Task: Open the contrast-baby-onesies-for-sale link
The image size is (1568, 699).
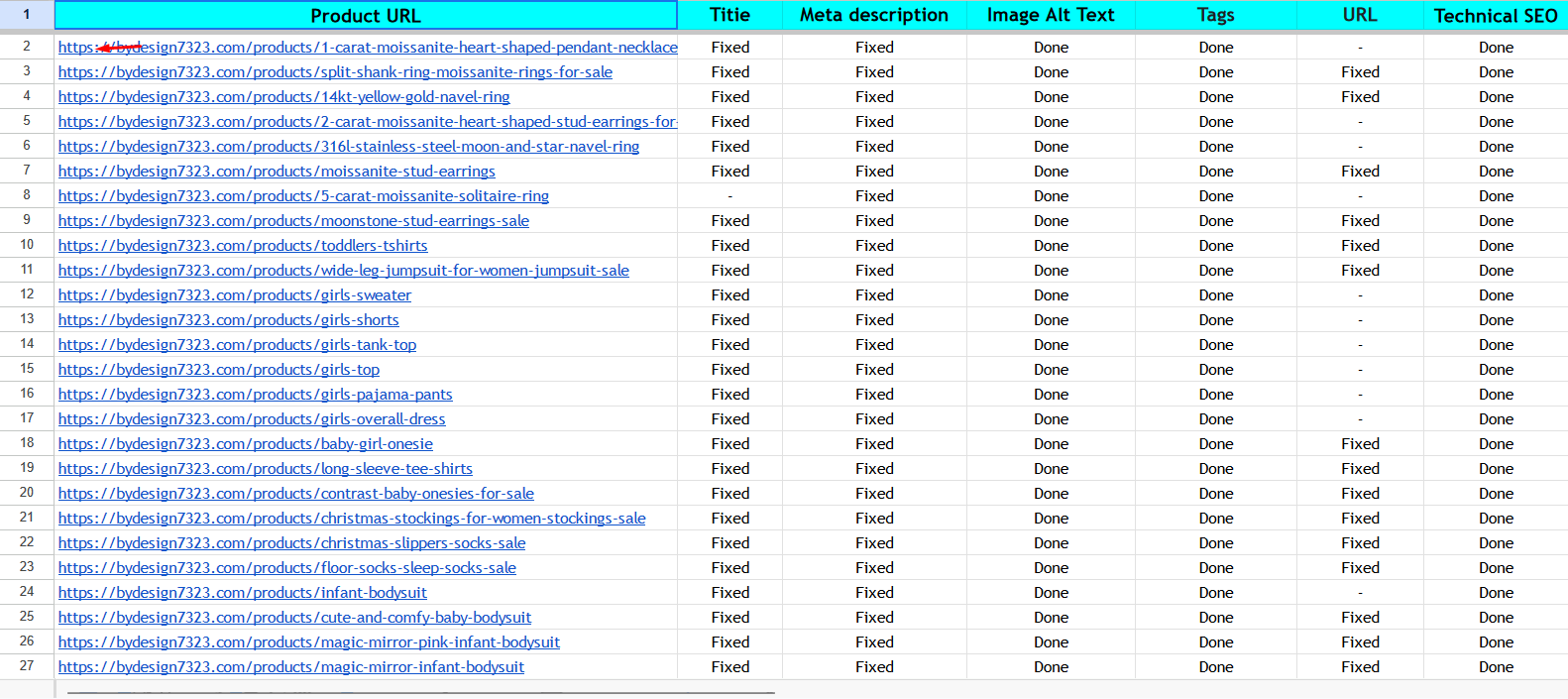Action: [296, 494]
